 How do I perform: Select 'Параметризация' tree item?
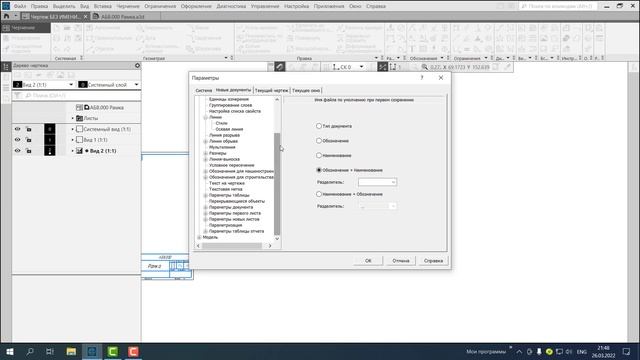click(225, 225)
